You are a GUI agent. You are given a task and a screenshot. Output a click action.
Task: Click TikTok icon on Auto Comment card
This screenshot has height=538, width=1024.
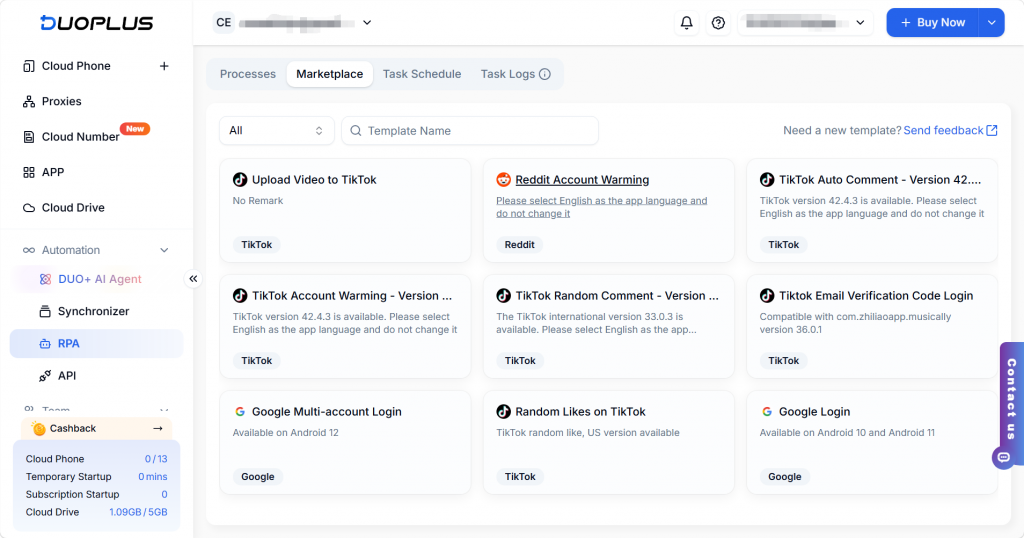(x=767, y=180)
